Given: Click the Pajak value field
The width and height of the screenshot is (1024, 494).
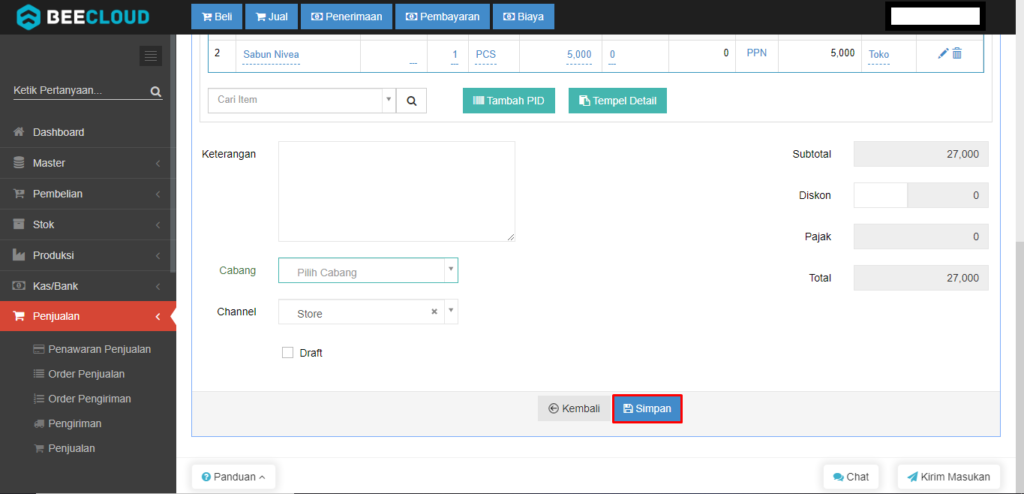Looking at the screenshot, I should pyautogui.click(x=921, y=237).
